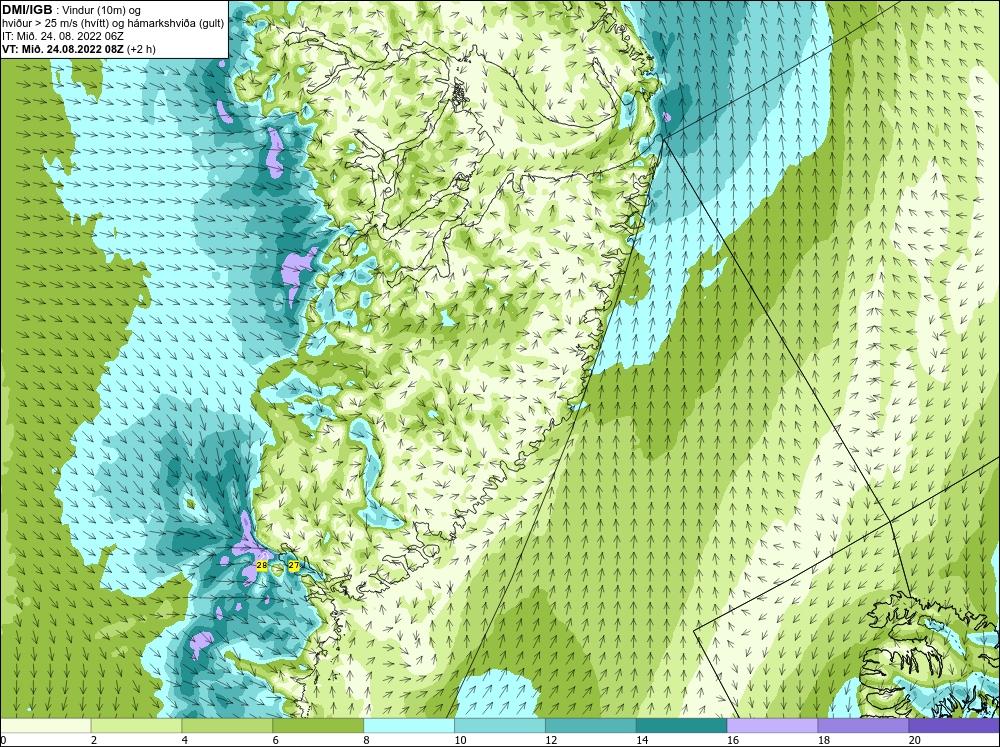1000x747 pixels.
Task: Select the 10–12 m/s teal legend swatch
Action: [x=500, y=725]
